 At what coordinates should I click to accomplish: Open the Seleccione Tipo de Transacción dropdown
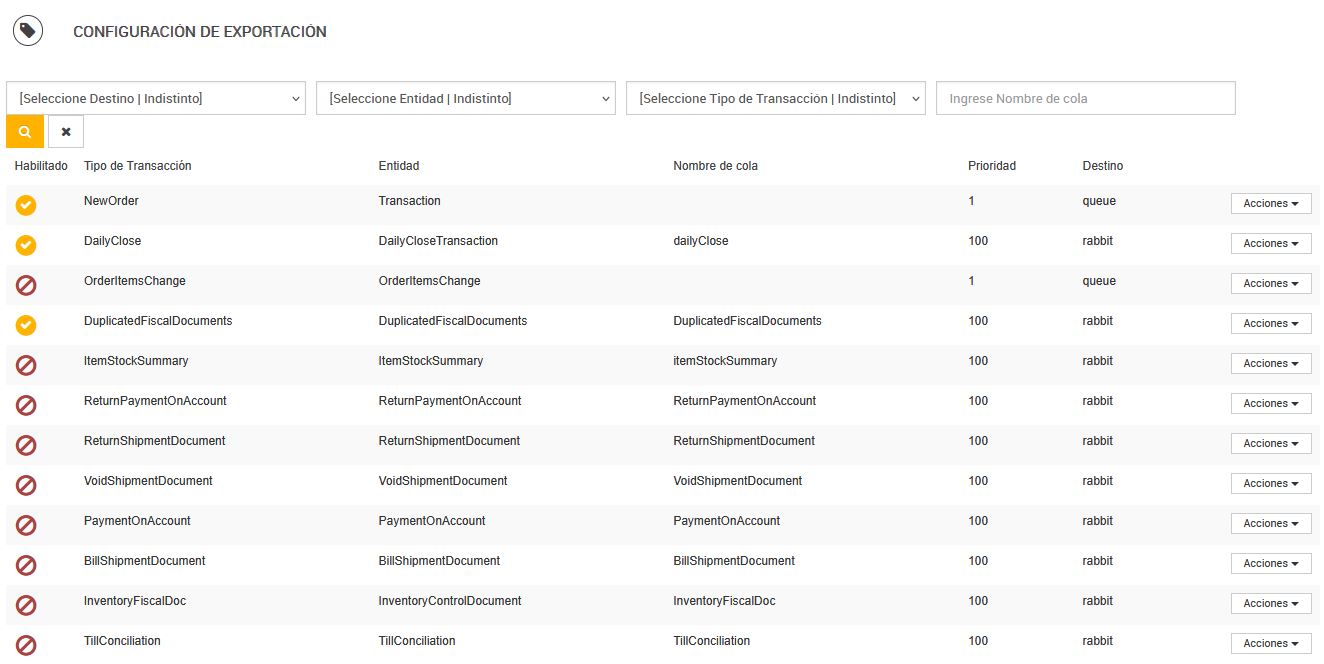[x=776, y=99]
